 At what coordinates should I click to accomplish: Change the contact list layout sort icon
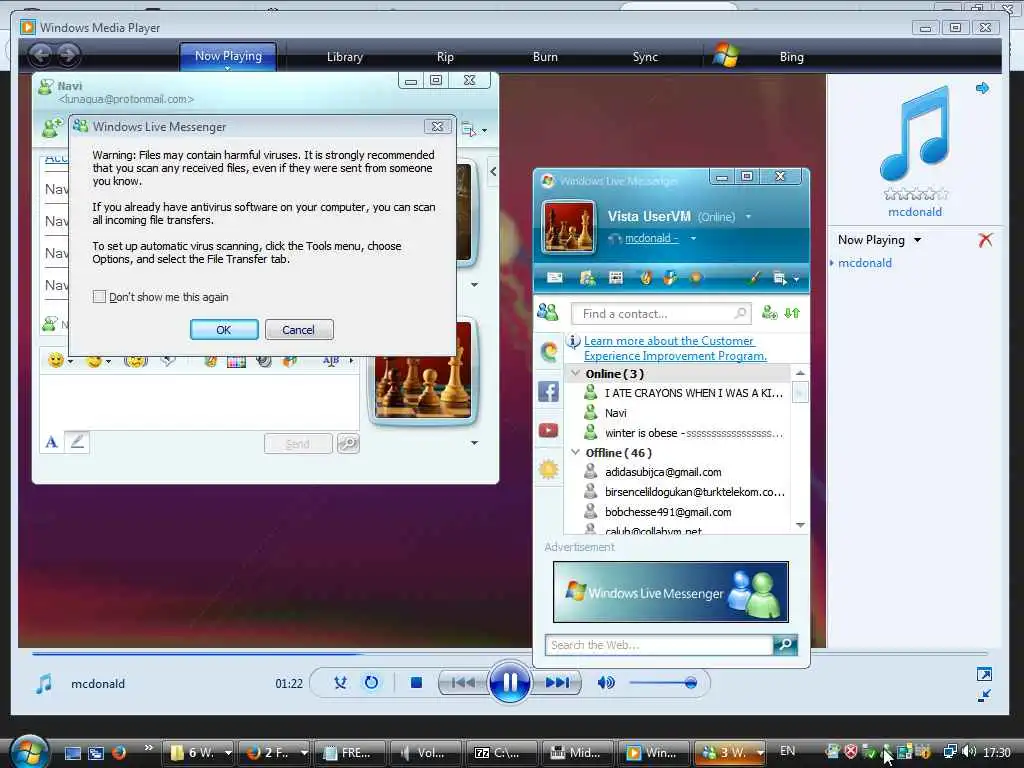(792, 313)
